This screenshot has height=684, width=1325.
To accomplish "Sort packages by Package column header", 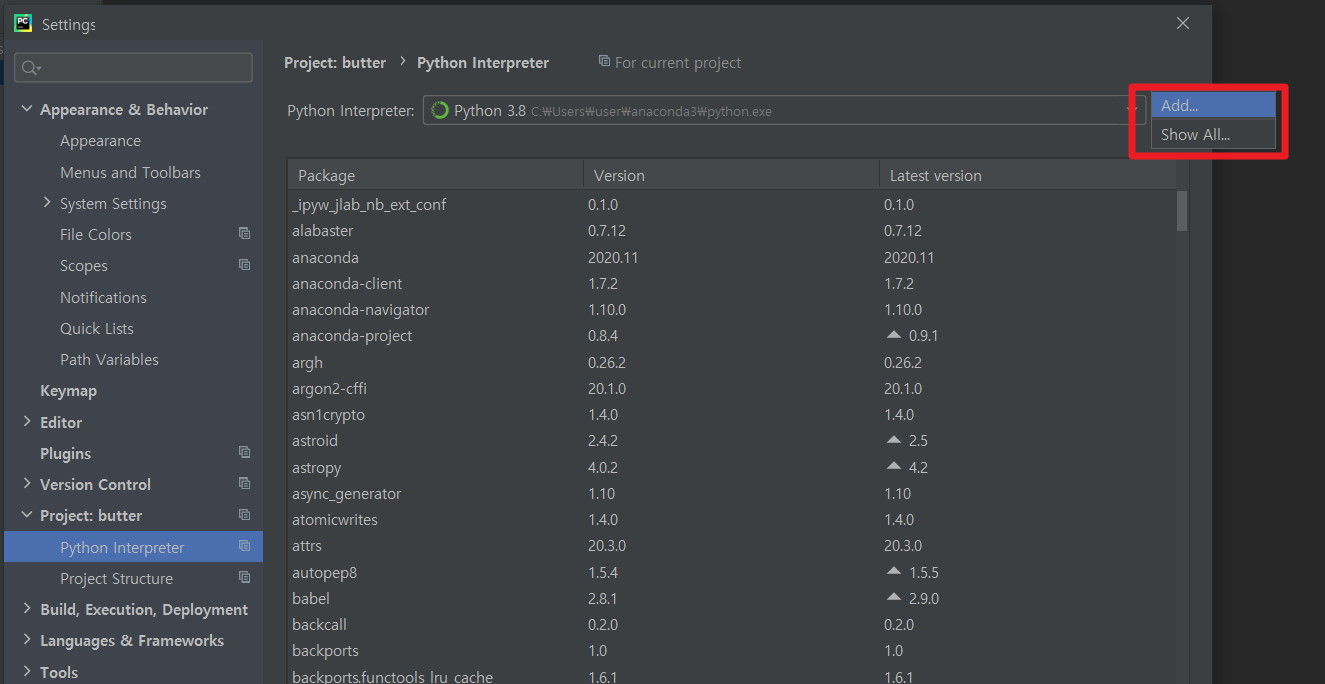I will (x=435, y=175).
